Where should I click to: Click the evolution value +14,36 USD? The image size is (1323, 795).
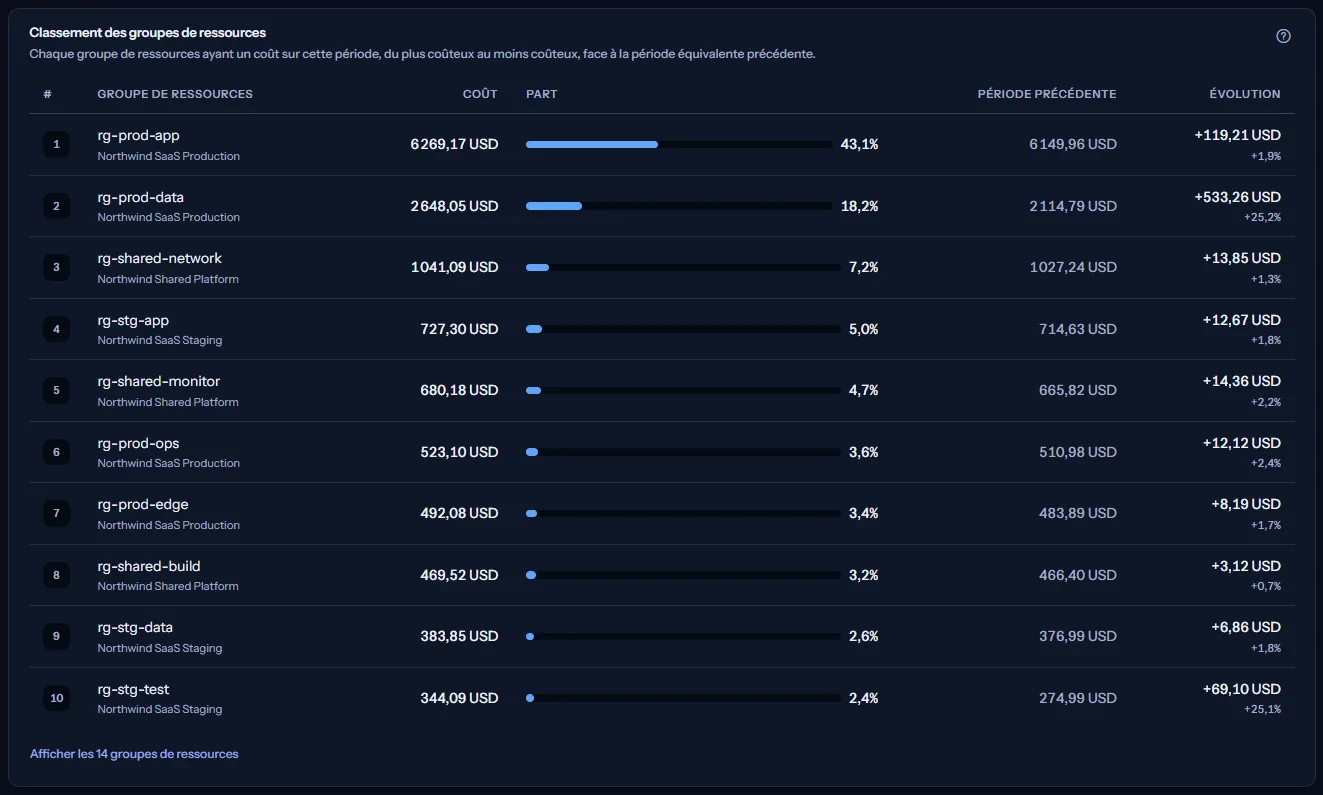click(1242, 381)
